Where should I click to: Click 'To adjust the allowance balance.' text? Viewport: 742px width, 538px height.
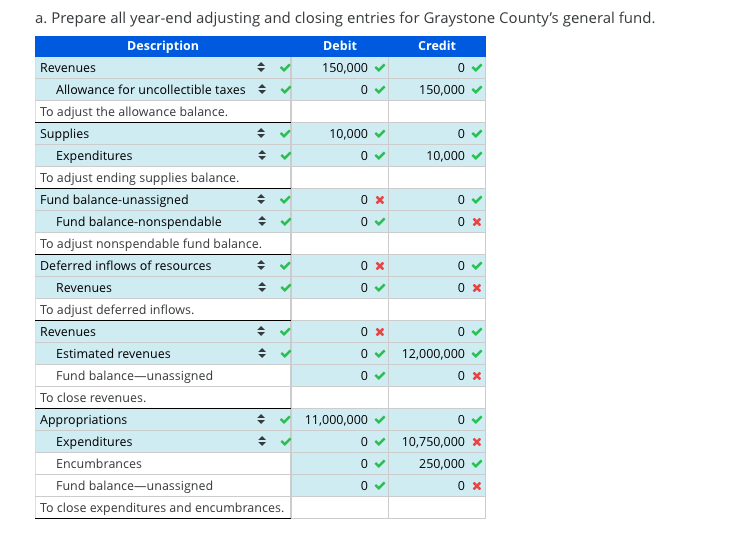click(x=134, y=112)
